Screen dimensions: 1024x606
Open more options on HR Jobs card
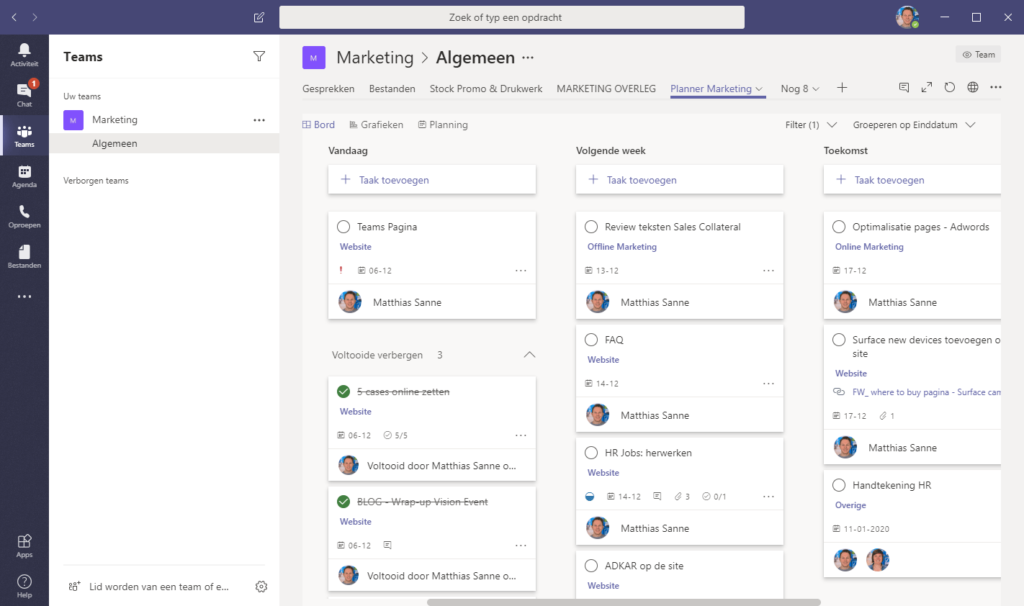point(769,496)
